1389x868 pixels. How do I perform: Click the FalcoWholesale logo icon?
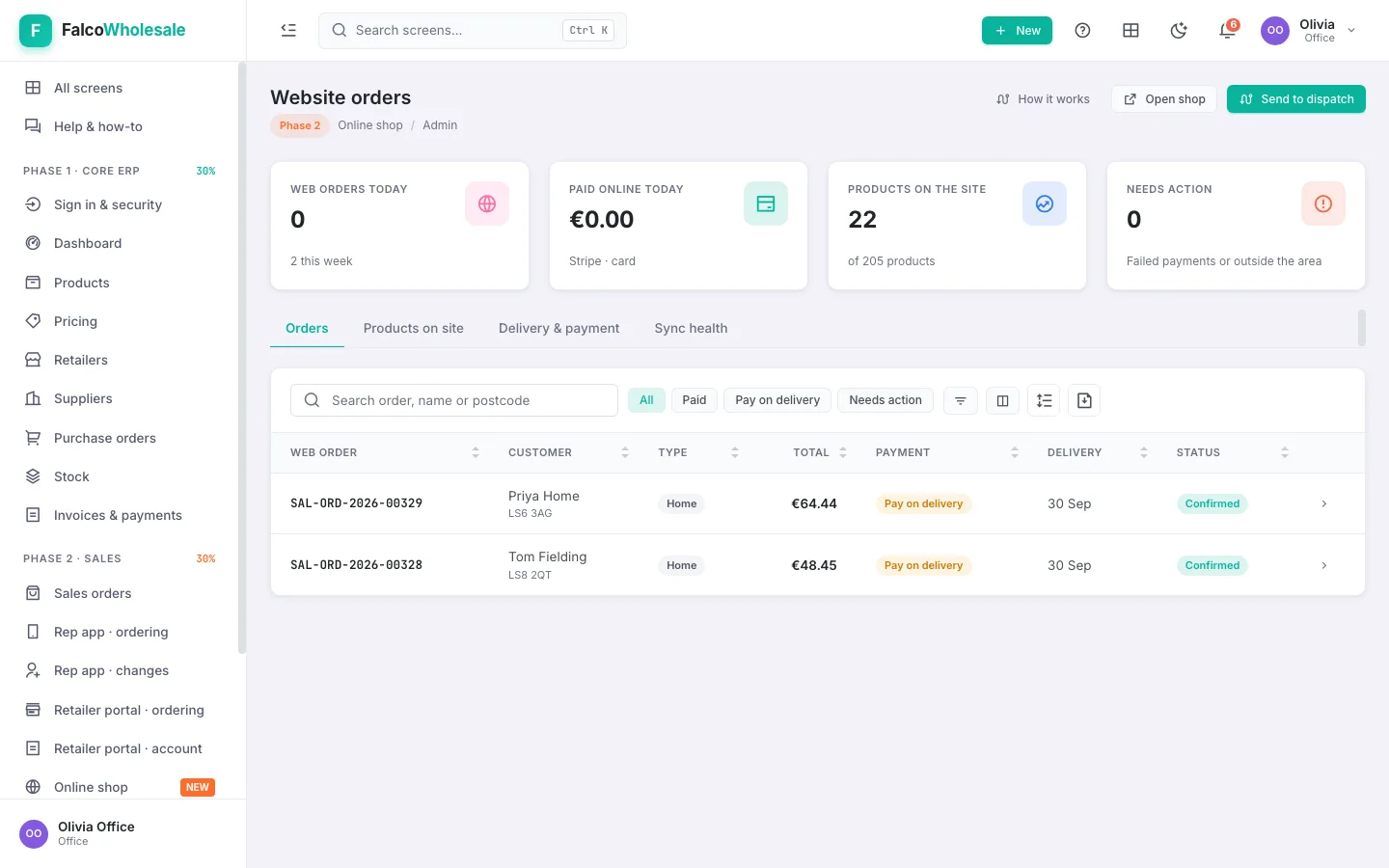coord(36,31)
